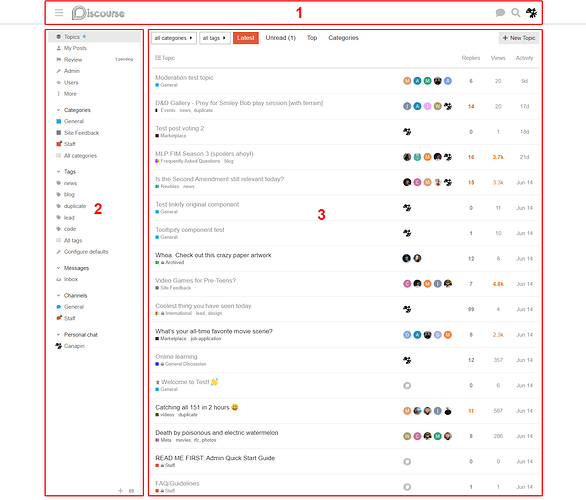Screen dimensions: 586x500
Task: Click the keyboard icon at sidebar bottom
Action: coord(131,491)
